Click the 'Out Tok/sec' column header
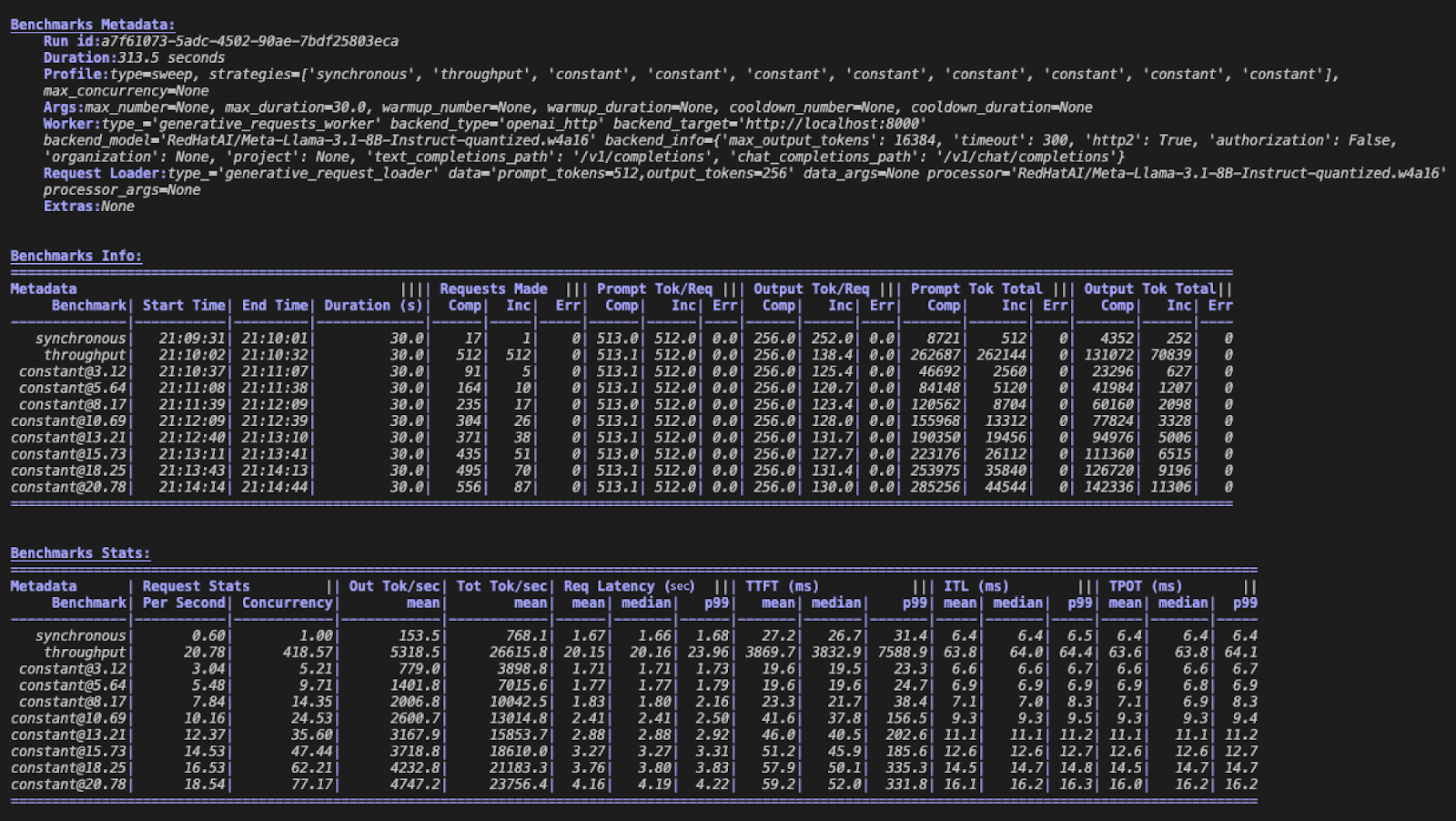Screen dimensions: 1456x821 (394, 586)
